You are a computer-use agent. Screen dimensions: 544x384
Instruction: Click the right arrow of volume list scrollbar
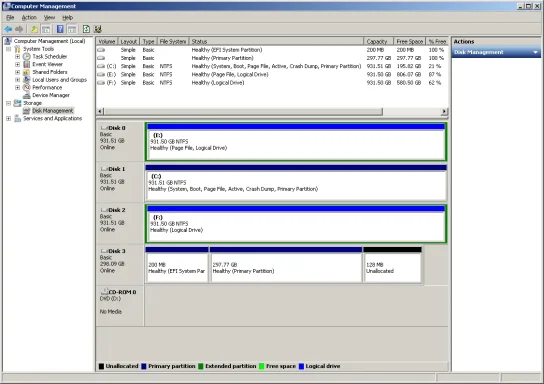click(444, 111)
